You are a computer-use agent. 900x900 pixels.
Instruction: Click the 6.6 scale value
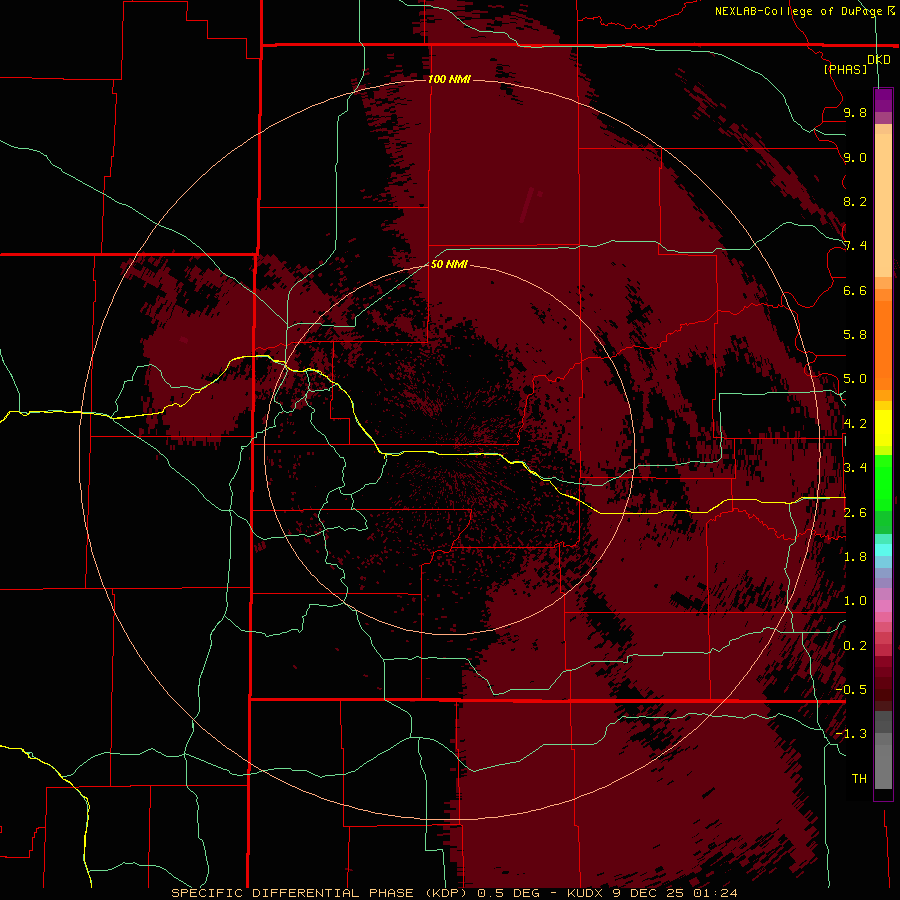pyautogui.click(x=855, y=290)
